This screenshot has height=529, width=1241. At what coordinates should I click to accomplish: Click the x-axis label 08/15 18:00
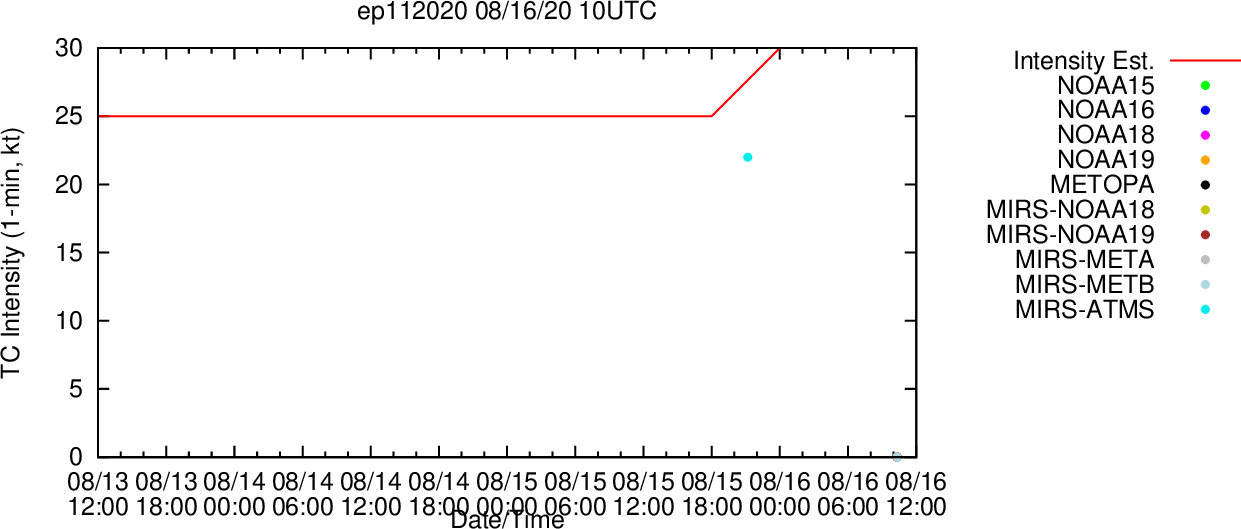tap(712, 494)
